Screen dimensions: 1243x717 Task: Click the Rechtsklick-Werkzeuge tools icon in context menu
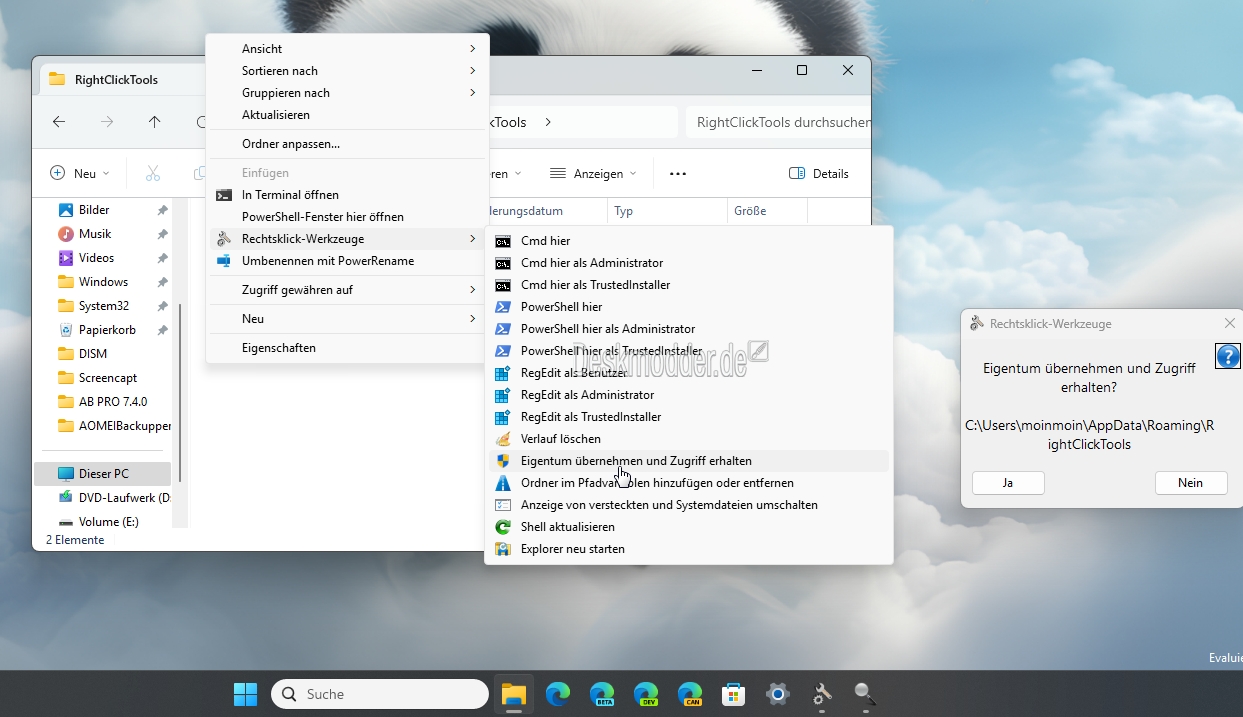pos(224,239)
